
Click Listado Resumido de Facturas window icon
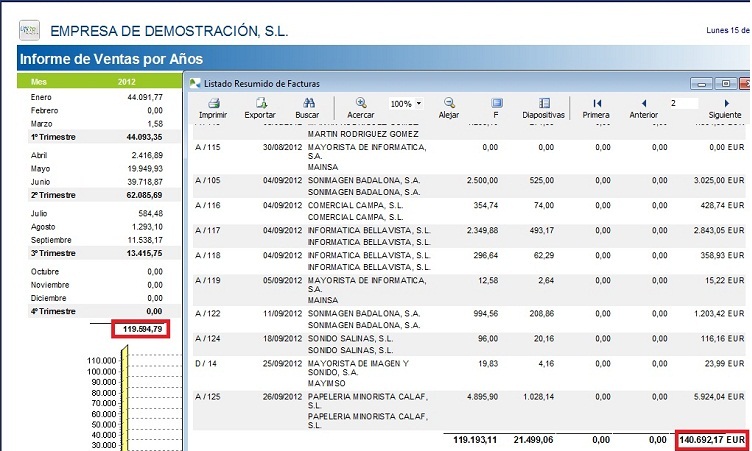click(195, 83)
